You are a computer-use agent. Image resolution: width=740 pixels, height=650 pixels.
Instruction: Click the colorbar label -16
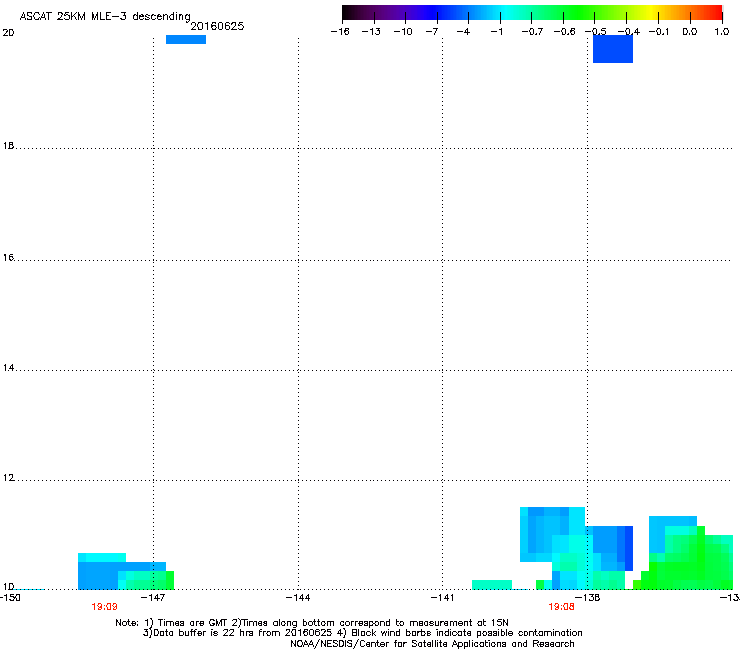click(x=340, y=32)
